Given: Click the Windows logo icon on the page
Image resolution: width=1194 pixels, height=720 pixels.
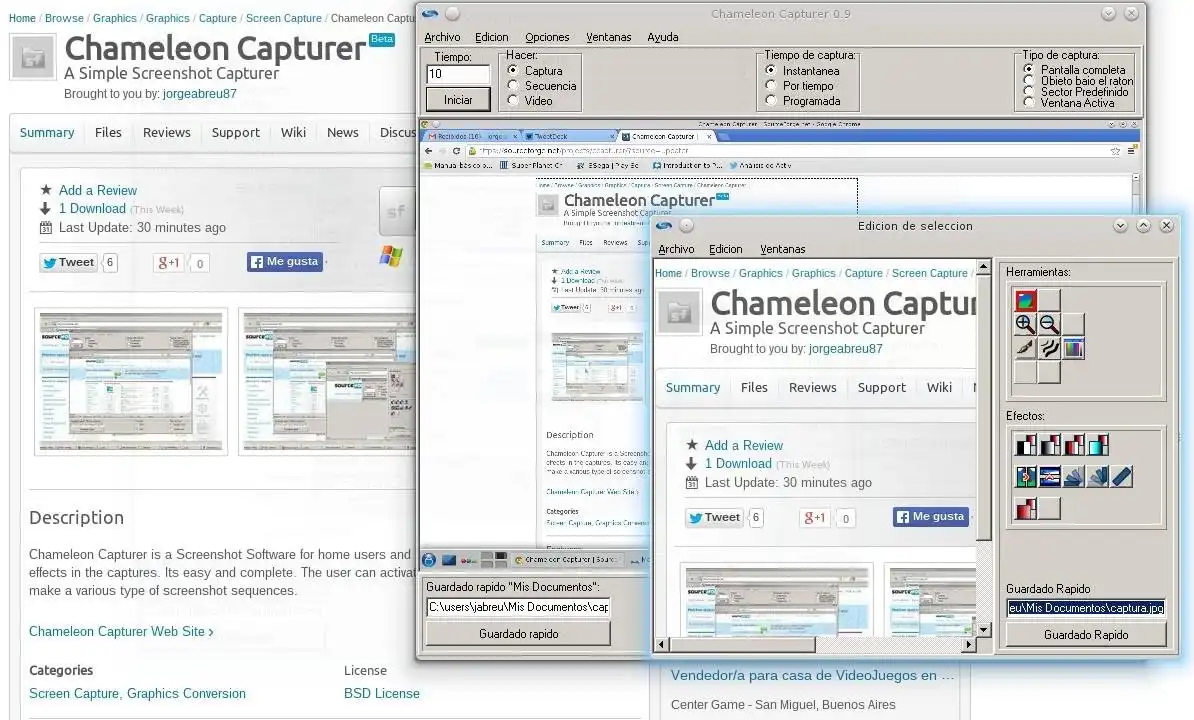Looking at the screenshot, I should coord(391,256).
